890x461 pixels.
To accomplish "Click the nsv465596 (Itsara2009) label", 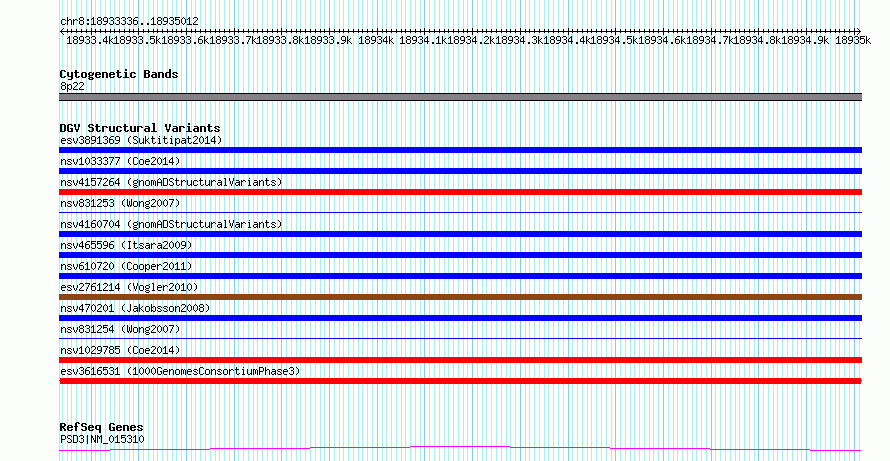I will (x=127, y=245).
